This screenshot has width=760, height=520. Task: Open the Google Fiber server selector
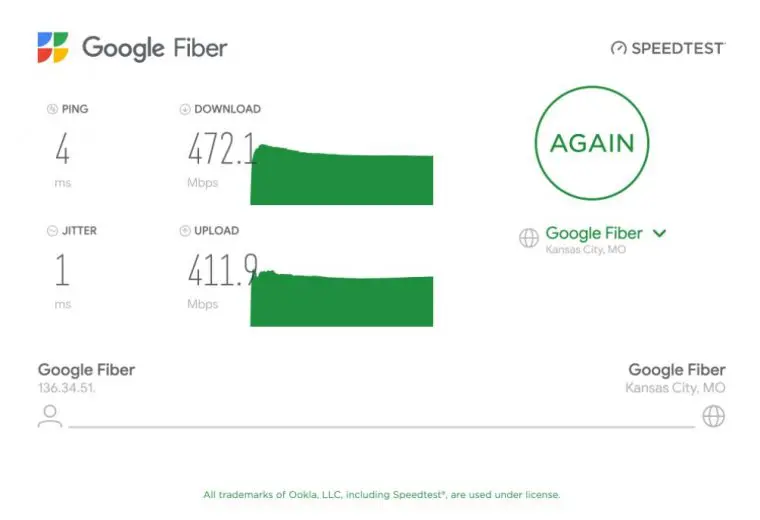(x=594, y=234)
